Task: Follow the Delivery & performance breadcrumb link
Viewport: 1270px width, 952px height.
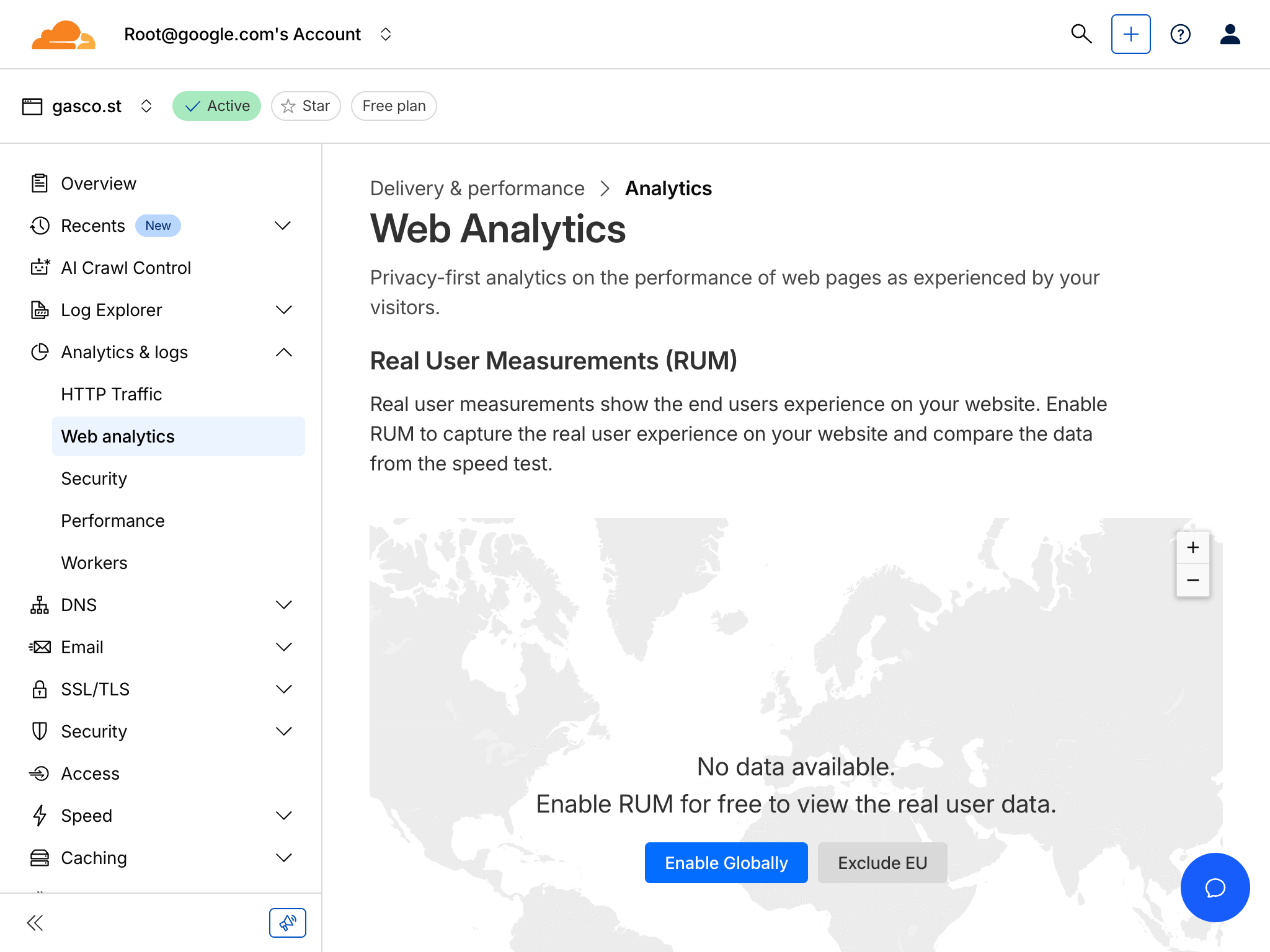Action: point(477,188)
